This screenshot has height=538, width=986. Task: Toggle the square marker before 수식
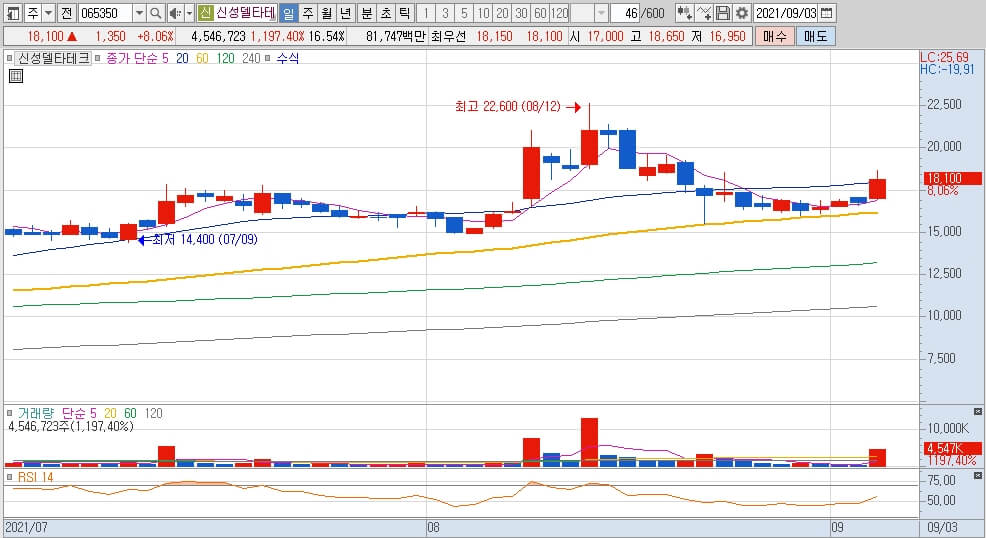(268, 58)
